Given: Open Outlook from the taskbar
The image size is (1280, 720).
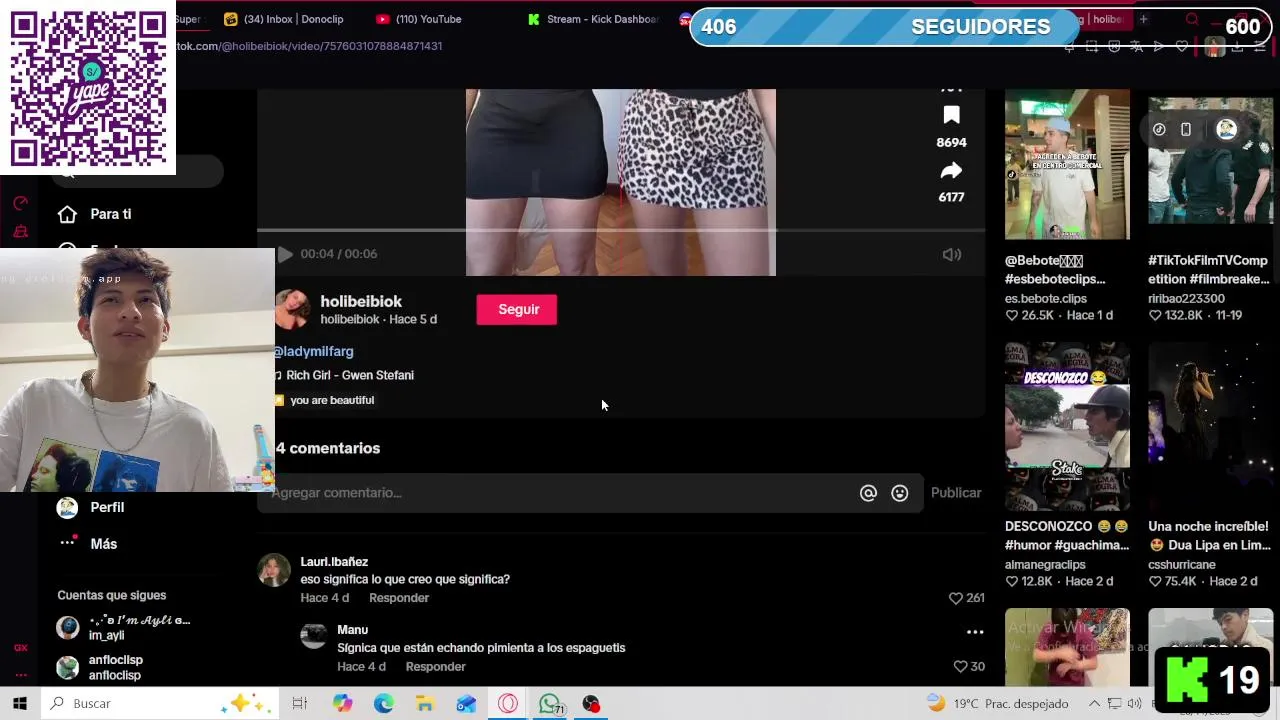Looking at the screenshot, I should tap(466, 704).
